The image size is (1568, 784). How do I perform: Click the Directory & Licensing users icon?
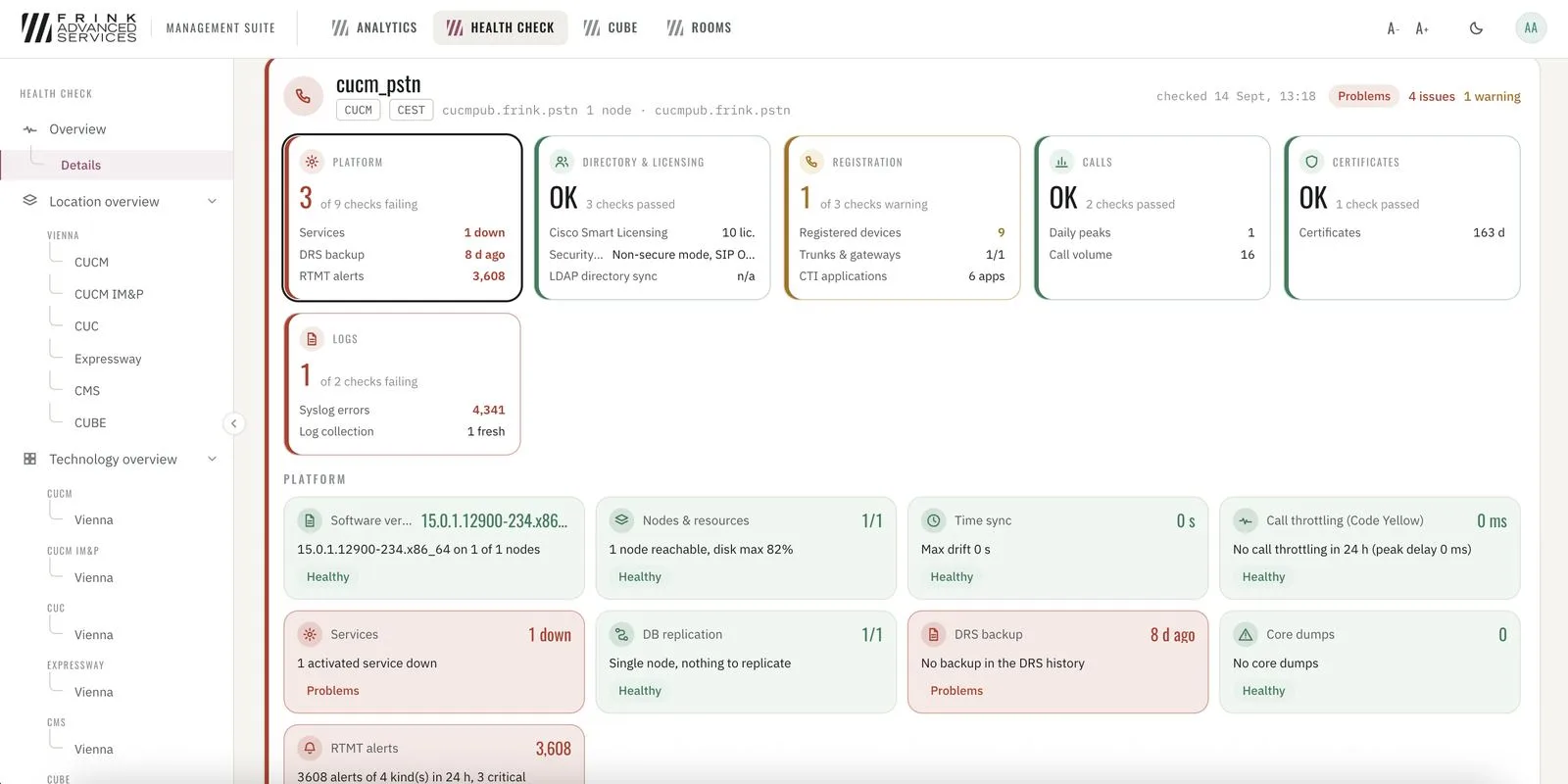coord(562,162)
